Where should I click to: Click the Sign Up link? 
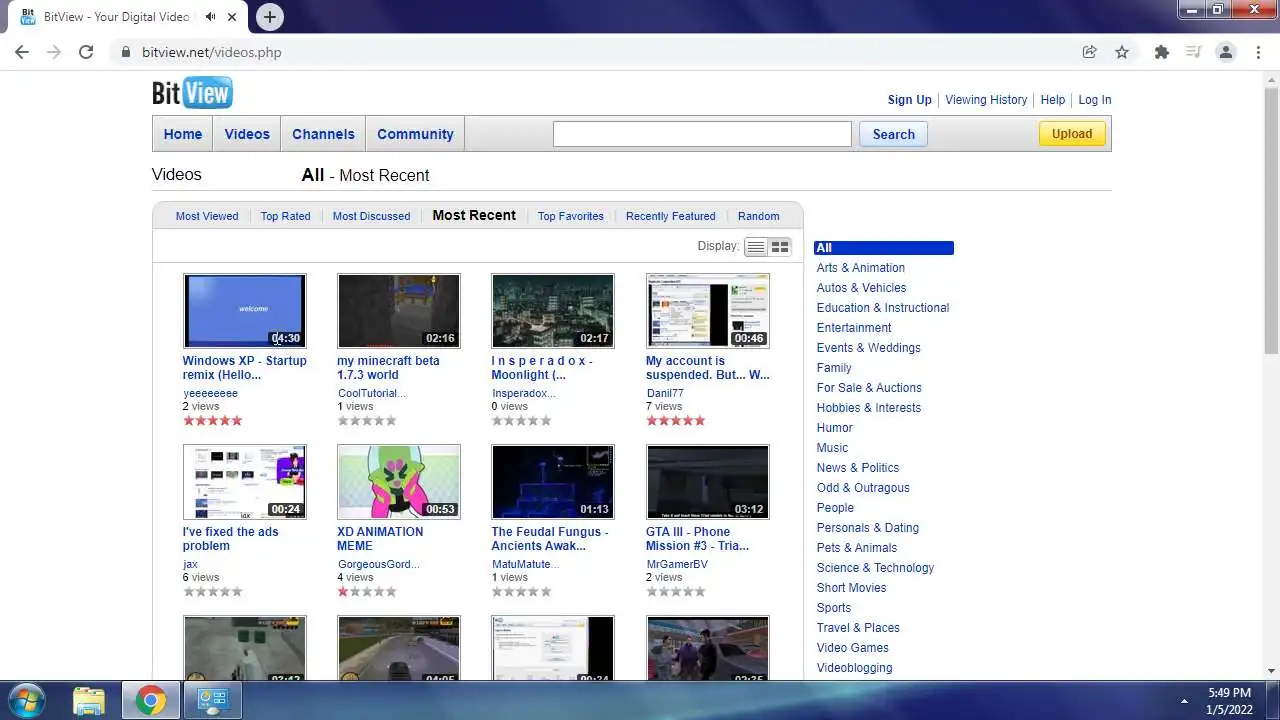[910, 100]
